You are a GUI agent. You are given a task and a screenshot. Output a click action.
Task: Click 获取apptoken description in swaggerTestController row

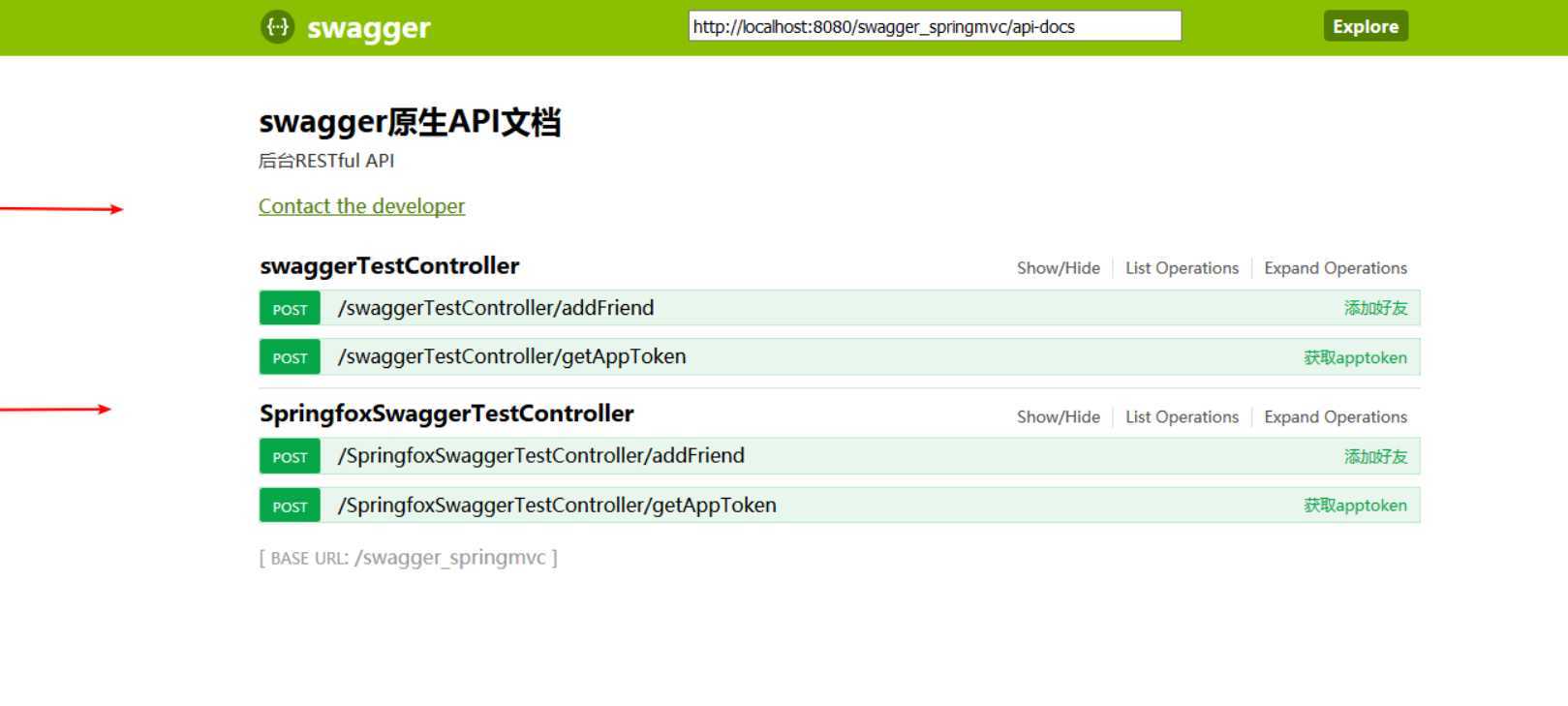pos(1355,357)
